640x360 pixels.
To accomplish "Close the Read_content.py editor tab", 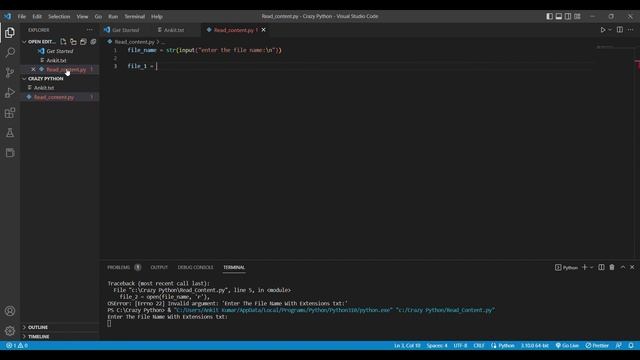I will click(x=264, y=30).
